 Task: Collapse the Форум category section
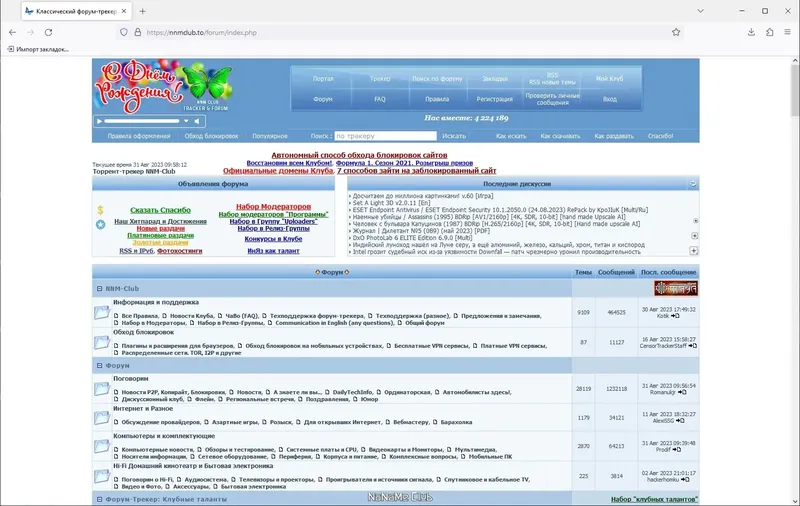pyautogui.click(x=99, y=366)
